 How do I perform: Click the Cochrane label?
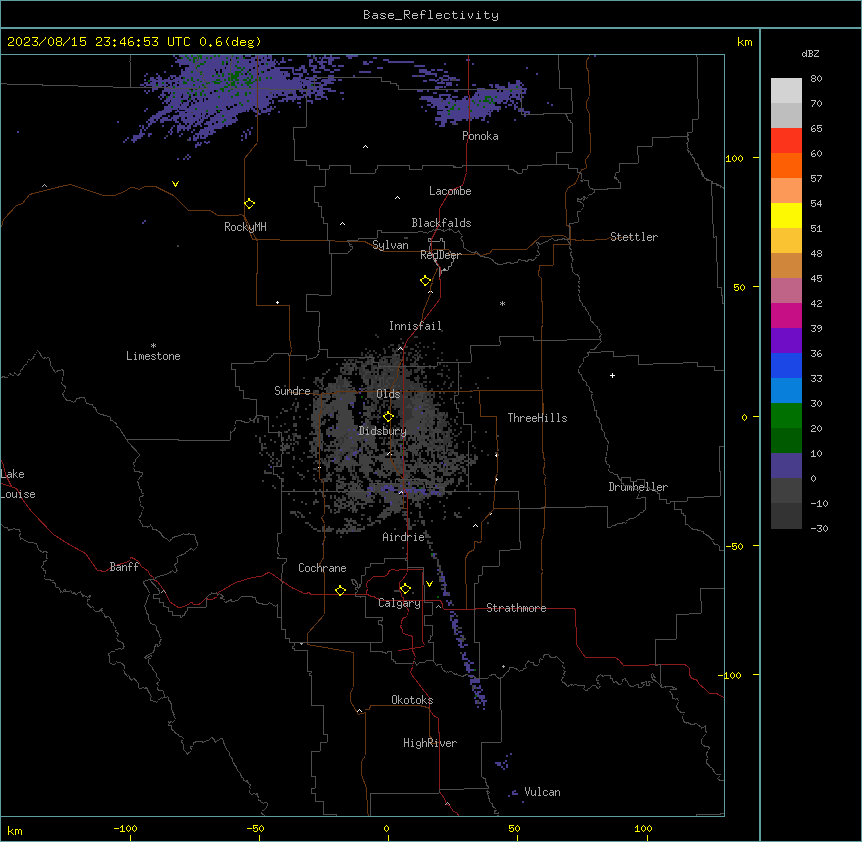(322, 568)
